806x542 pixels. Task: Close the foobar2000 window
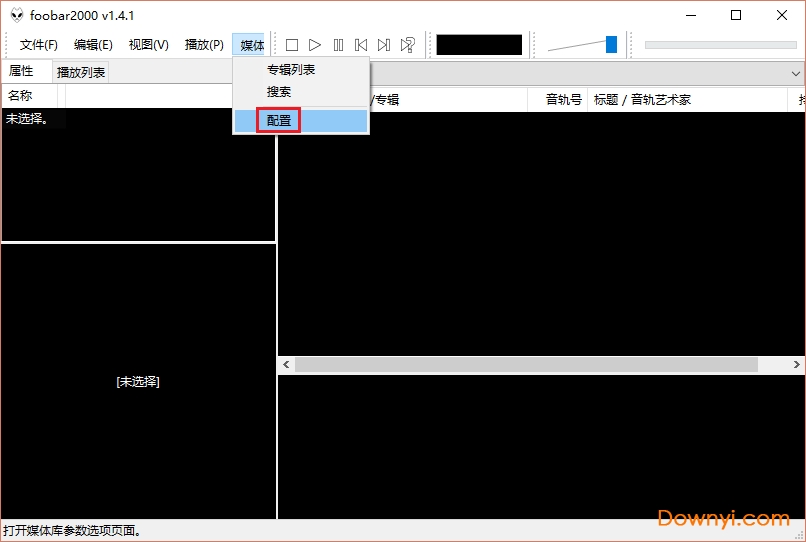(782, 15)
